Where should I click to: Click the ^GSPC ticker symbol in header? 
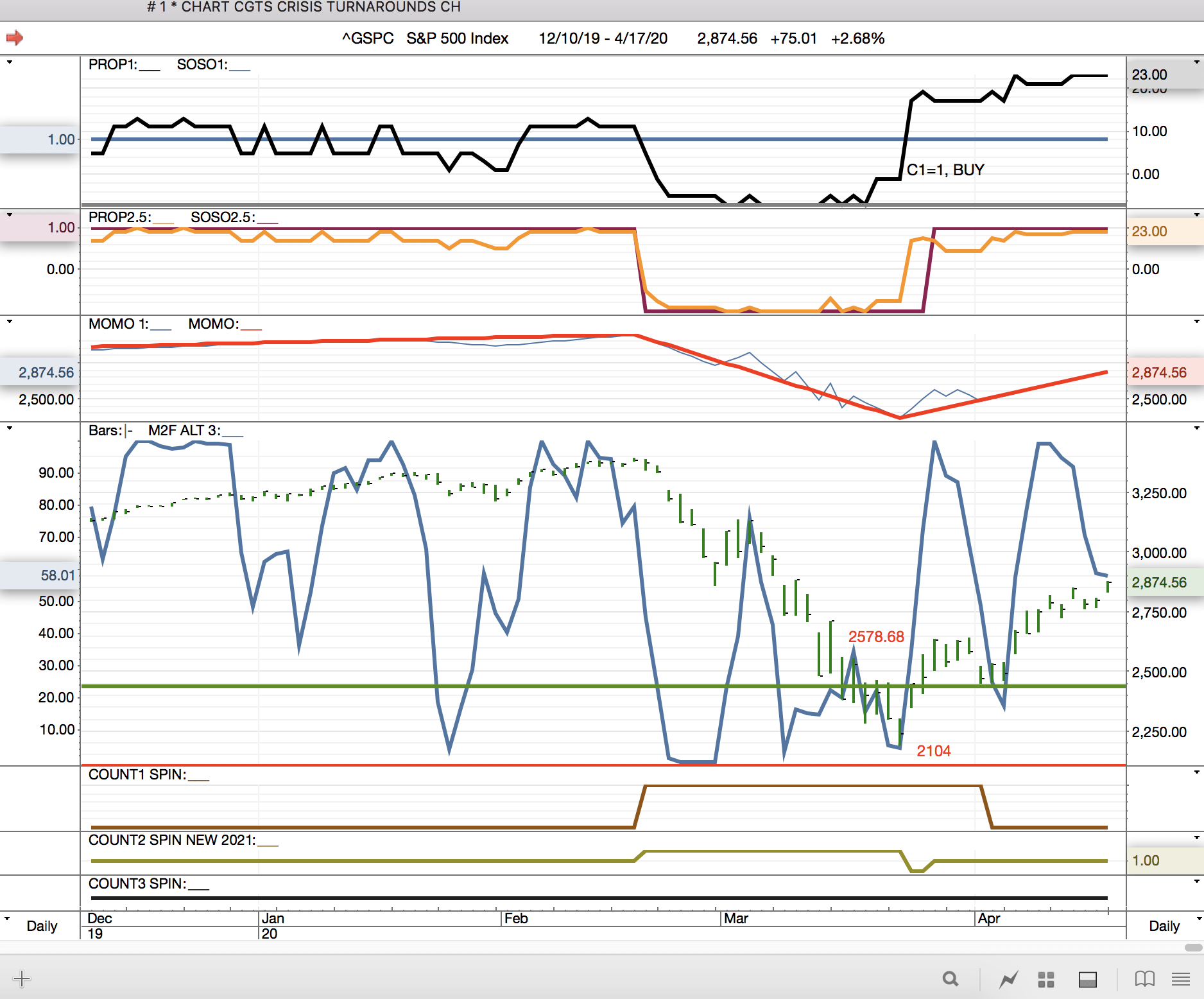[x=368, y=39]
